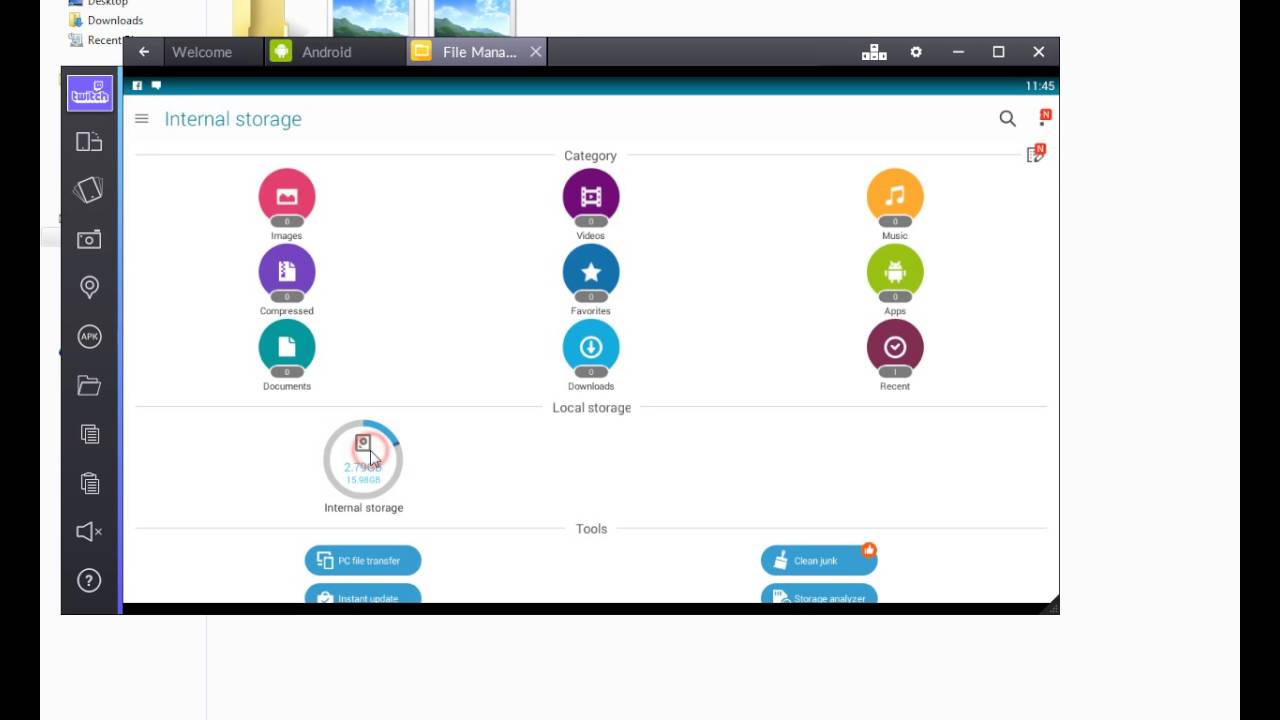1280x720 pixels.
Task: Click the Storage analyzer button
Action: pyautogui.click(x=819, y=595)
